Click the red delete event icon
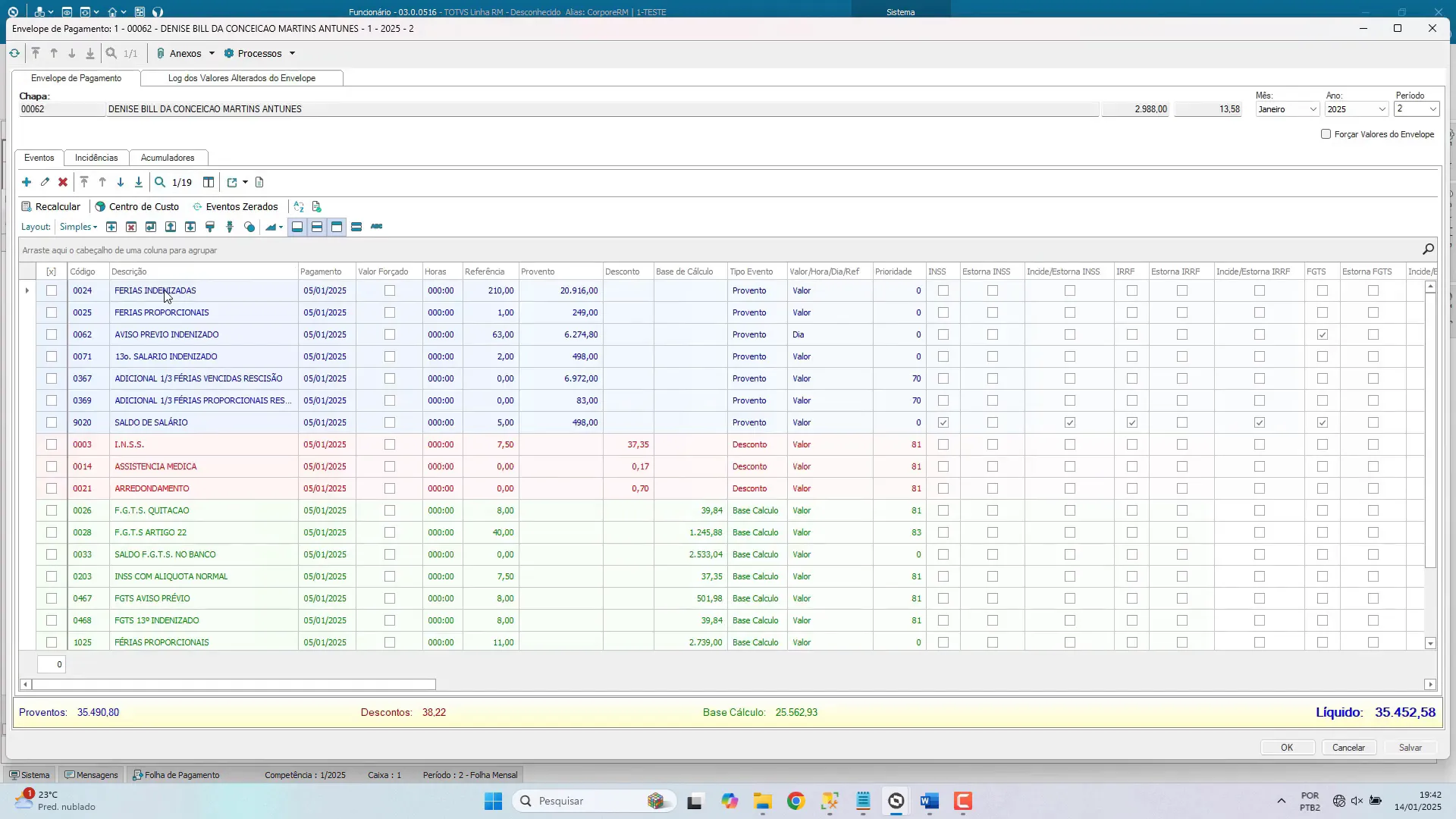The width and height of the screenshot is (1456, 819). pyautogui.click(x=63, y=183)
